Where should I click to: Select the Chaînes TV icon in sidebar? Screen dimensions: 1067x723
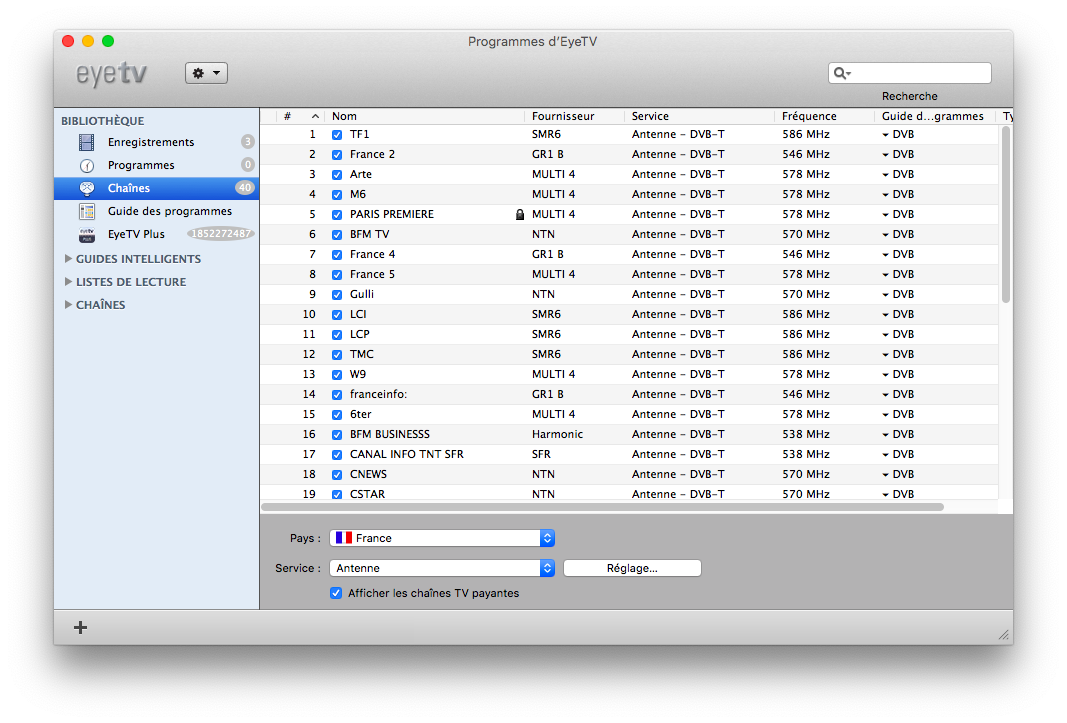[x=87, y=188]
